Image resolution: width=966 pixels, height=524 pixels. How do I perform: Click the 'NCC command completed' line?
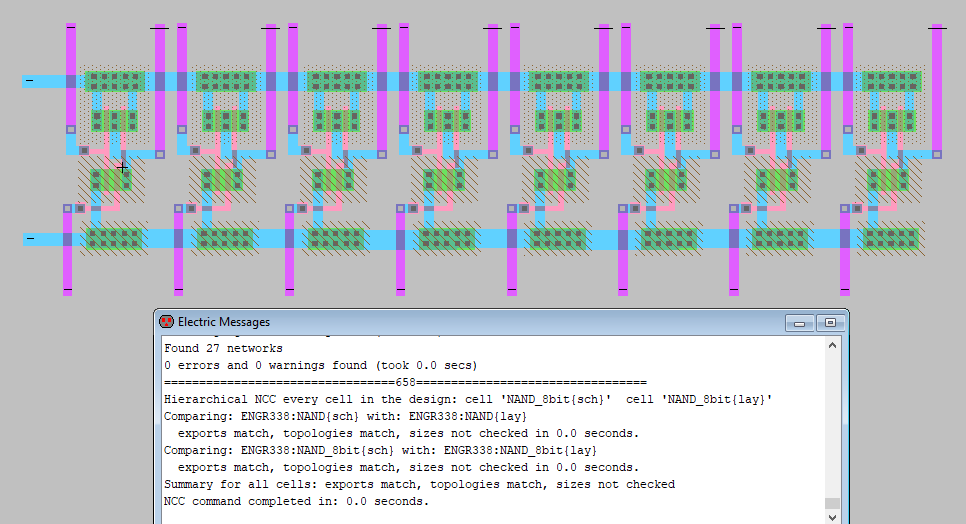pos(296,502)
